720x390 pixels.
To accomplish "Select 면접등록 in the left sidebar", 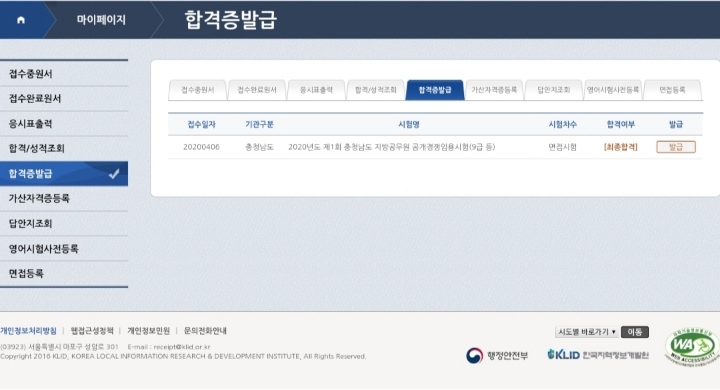I will pos(64,274).
